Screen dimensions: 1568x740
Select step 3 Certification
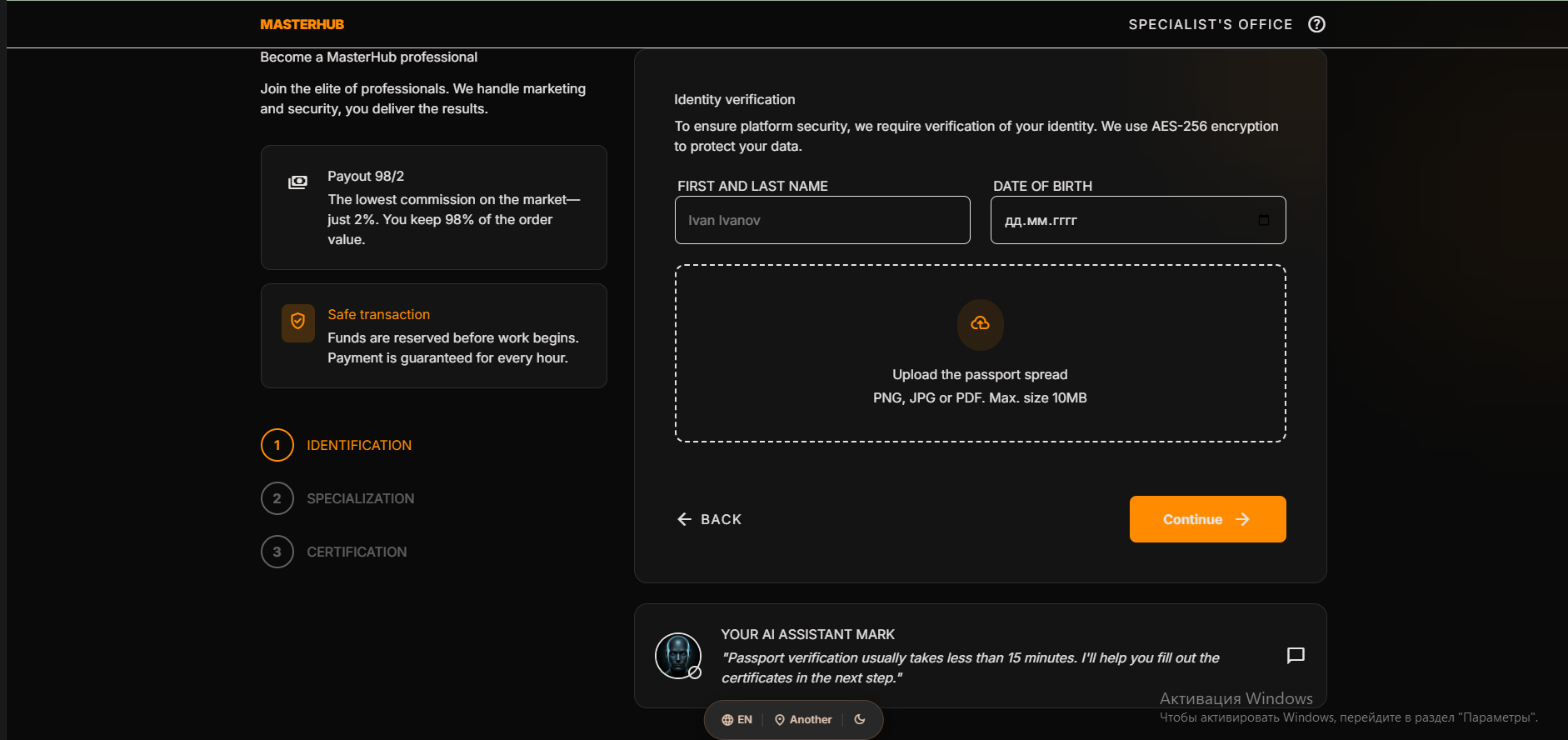click(x=334, y=552)
